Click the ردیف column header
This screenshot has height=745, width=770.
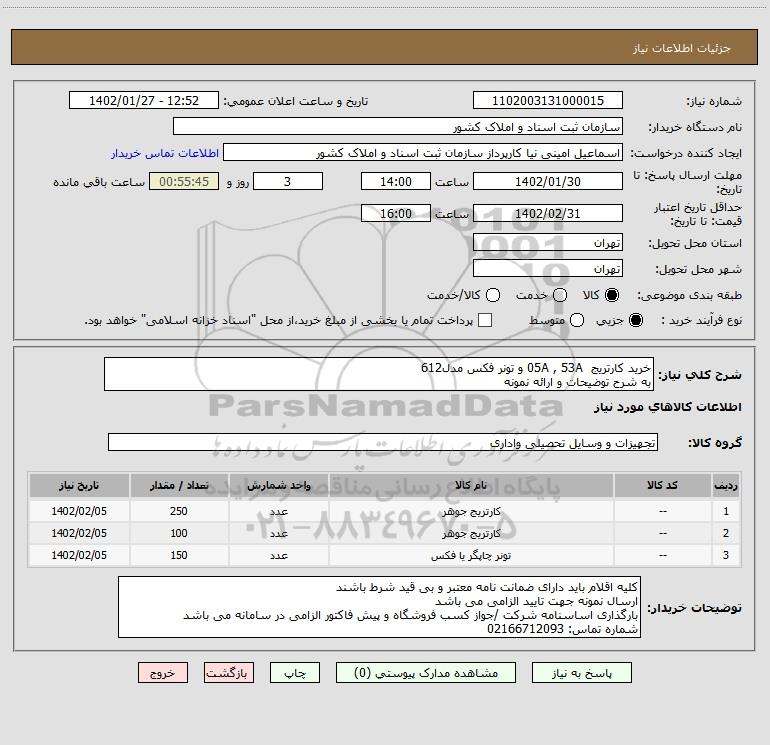pyautogui.click(x=726, y=486)
